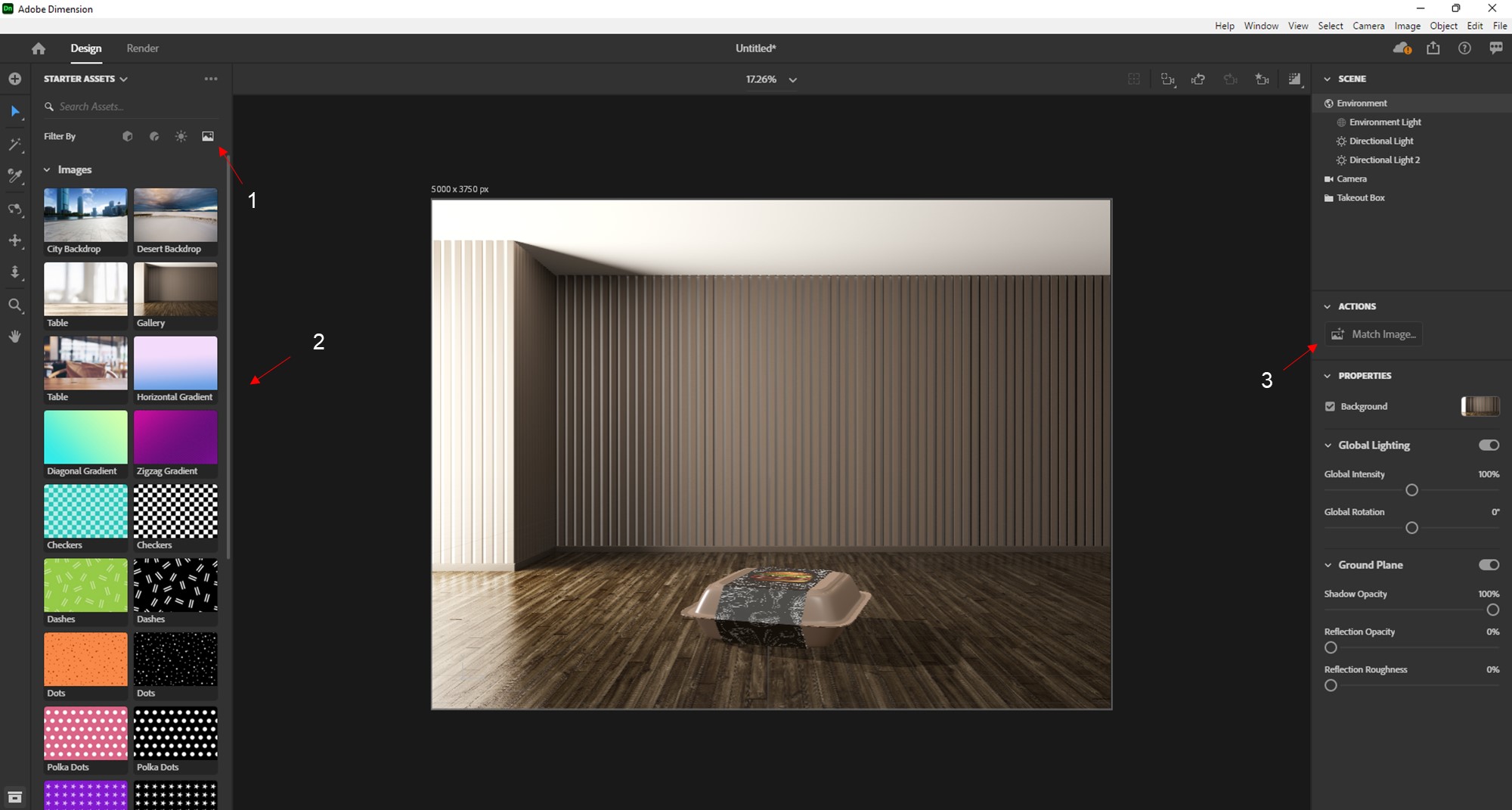Switch to the Design tab
The height and width of the screenshot is (810, 1512).
tap(86, 48)
